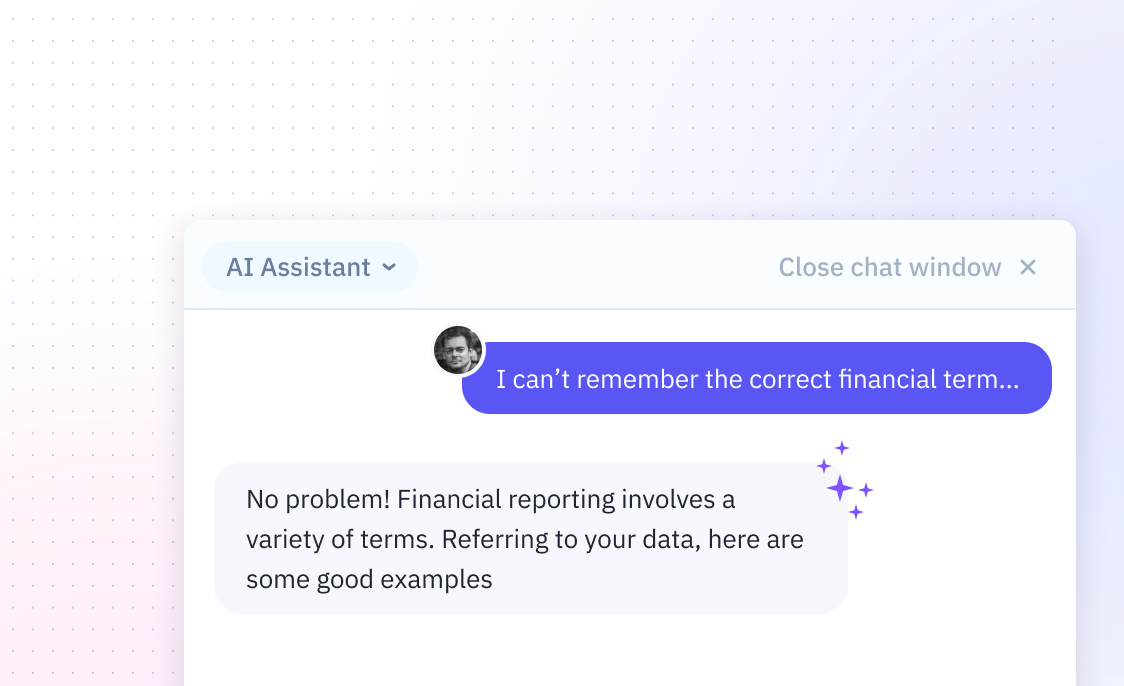Click the large center sparkle star
The width and height of the screenshot is (1124, 686).
840,488
